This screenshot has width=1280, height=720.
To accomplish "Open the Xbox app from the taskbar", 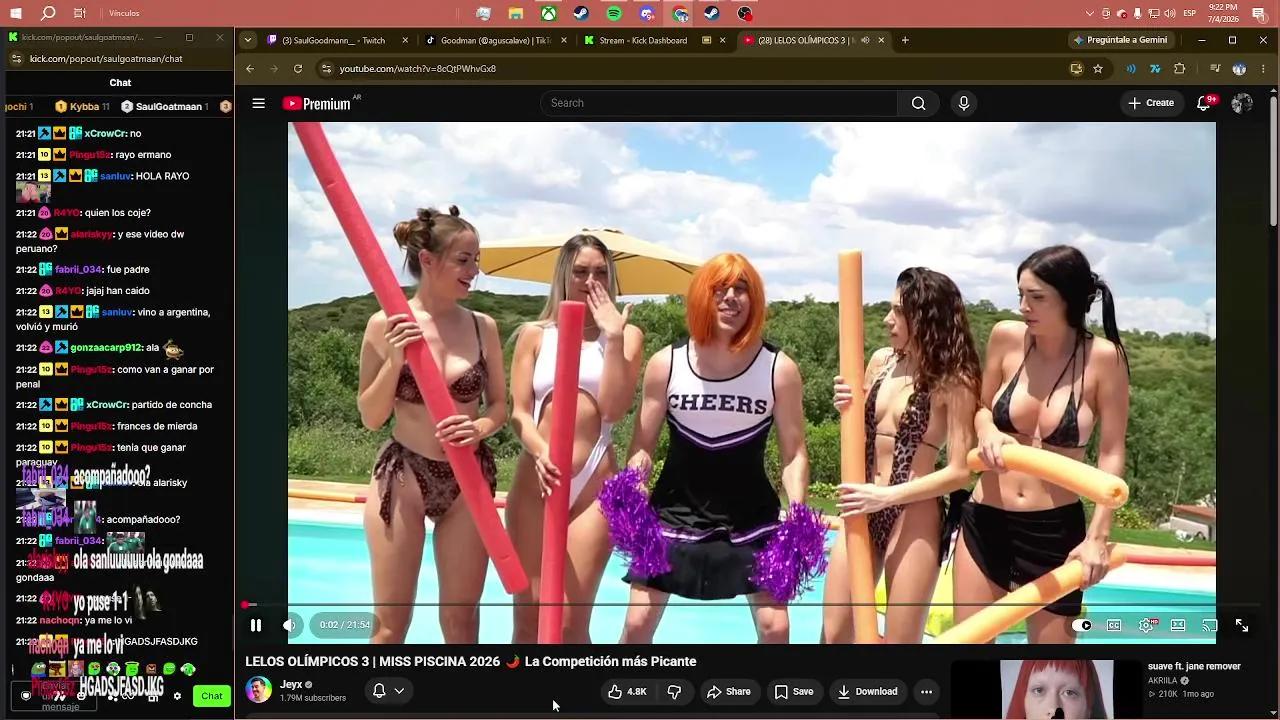I will [x=548, y=14].
